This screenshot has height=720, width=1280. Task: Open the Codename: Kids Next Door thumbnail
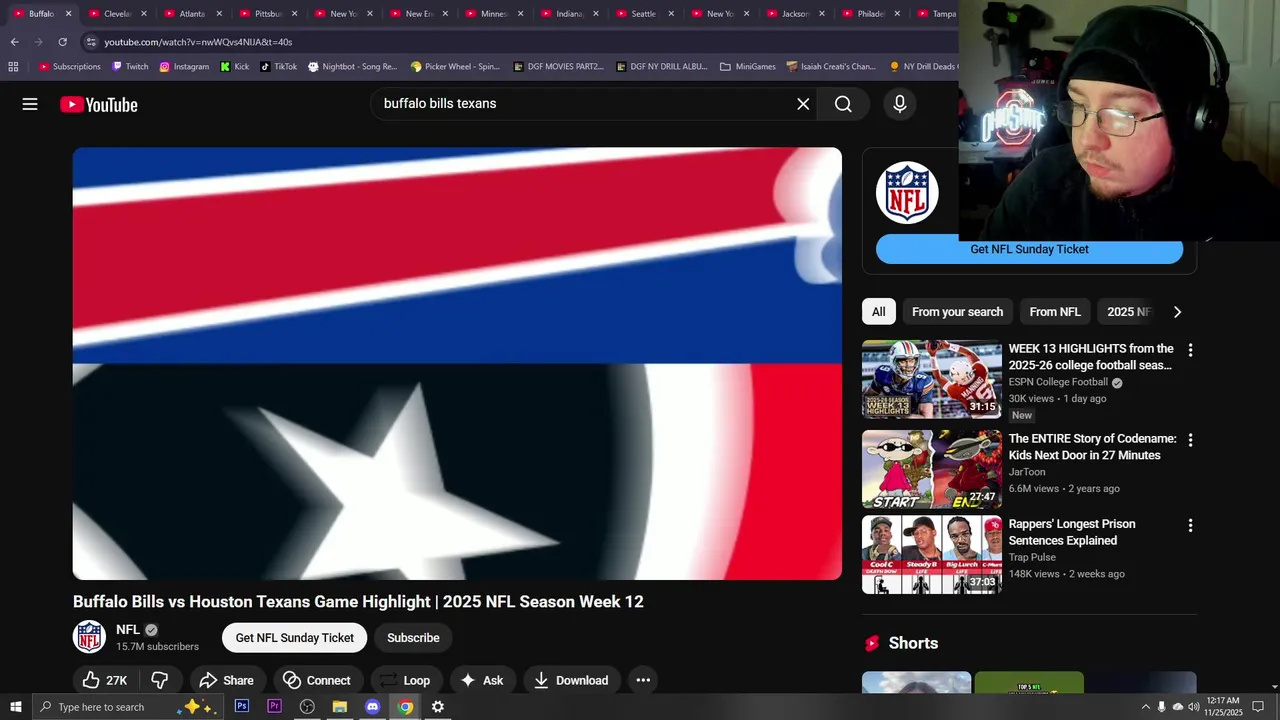(931, 469)
